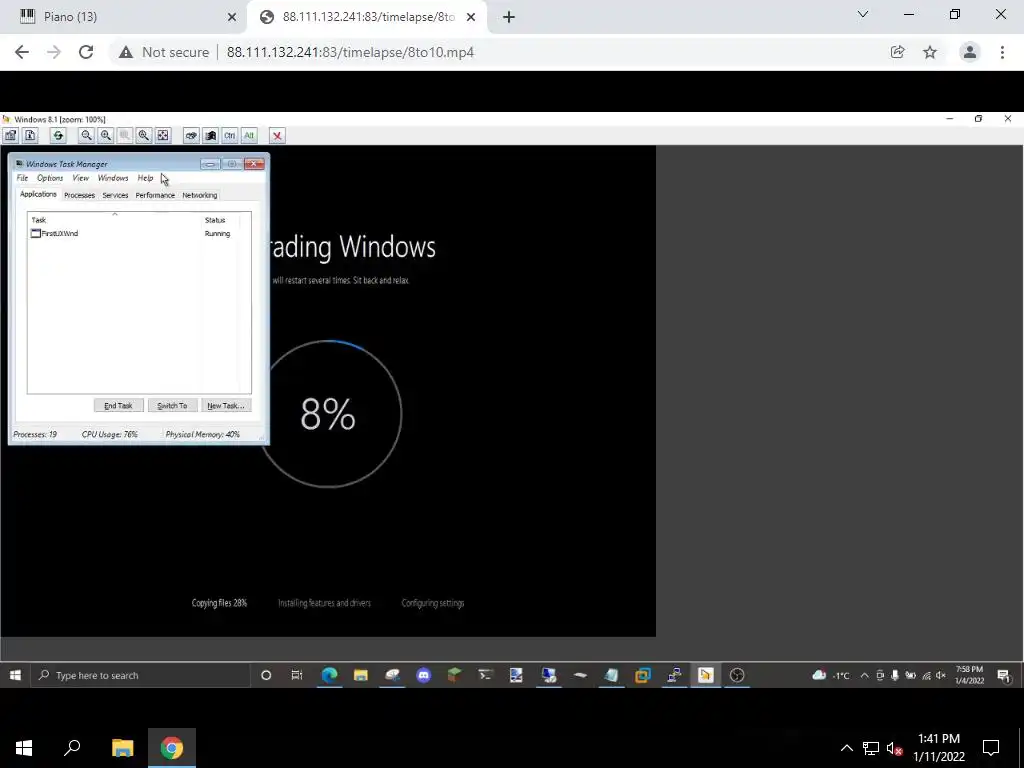Open the Help menu in Task Manager
1024x768 pixels.
point(145,178)
